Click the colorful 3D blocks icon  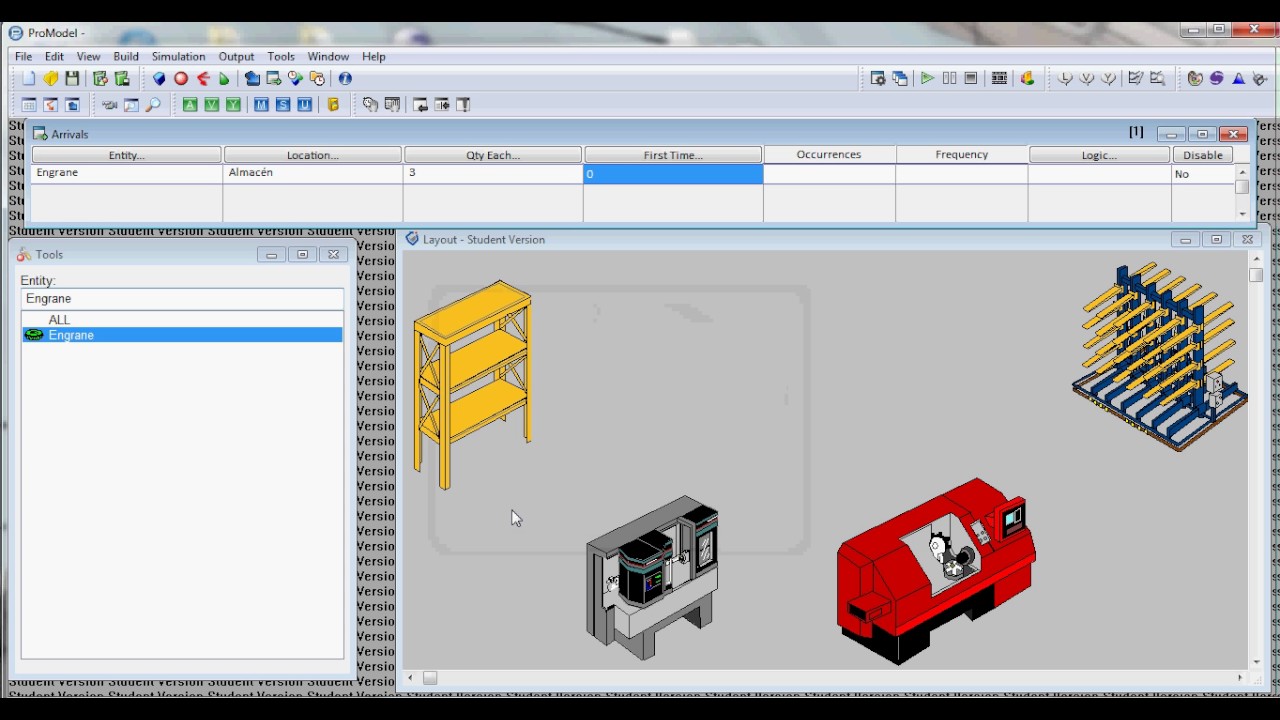[1027, 78]
